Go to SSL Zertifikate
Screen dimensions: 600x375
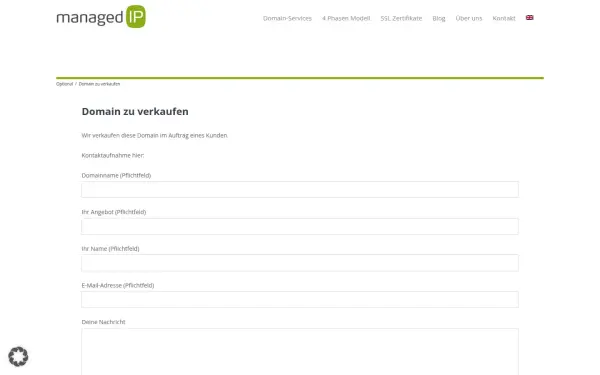401,18
